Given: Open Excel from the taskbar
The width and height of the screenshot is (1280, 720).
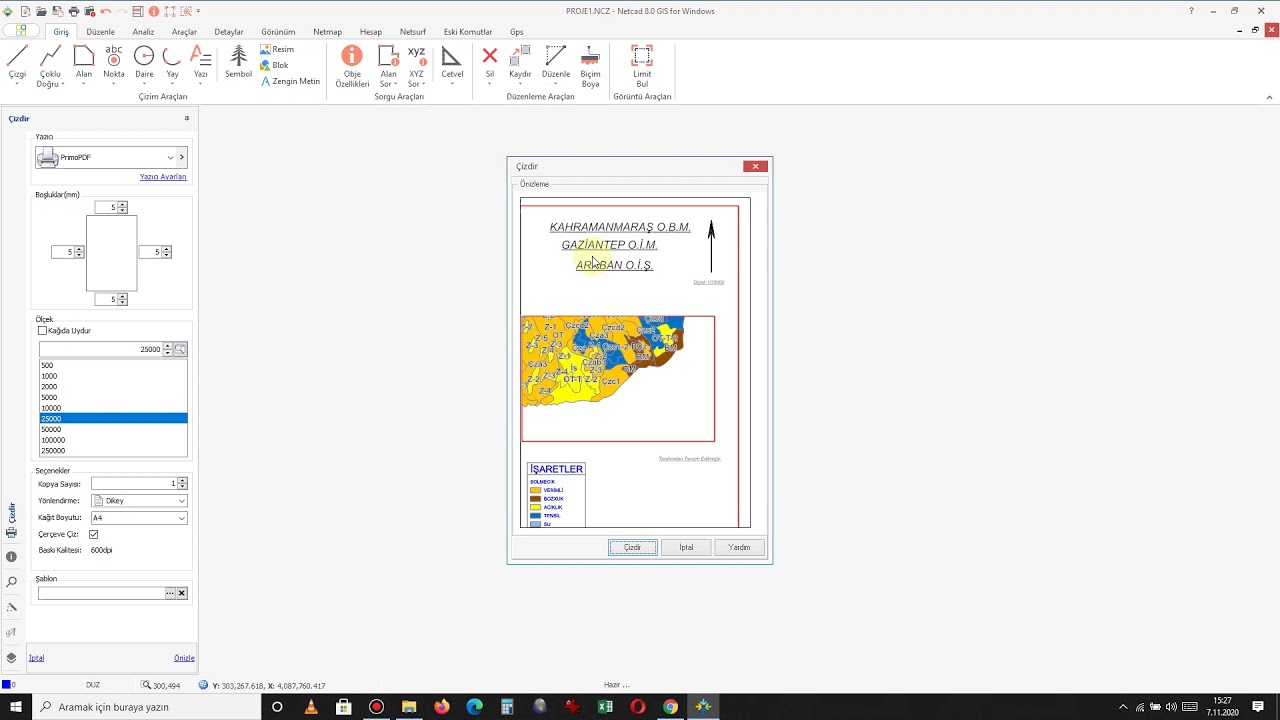Looking at the screenshot, I should coord(605,707).
